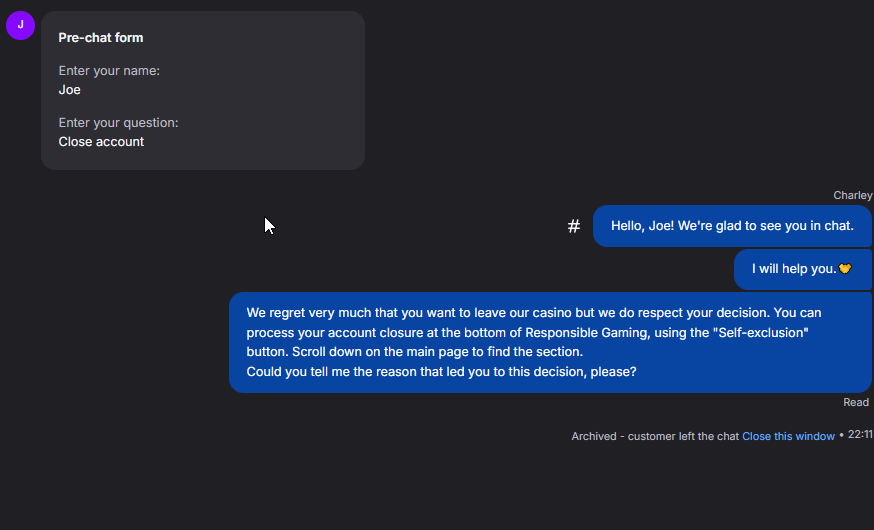Click the Archived customer left chat notice

tap(655, 436)
